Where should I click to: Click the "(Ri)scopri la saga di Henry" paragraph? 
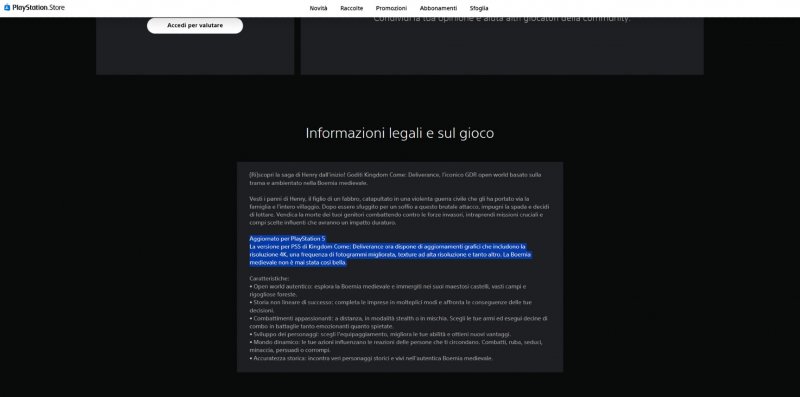point(395,179)
